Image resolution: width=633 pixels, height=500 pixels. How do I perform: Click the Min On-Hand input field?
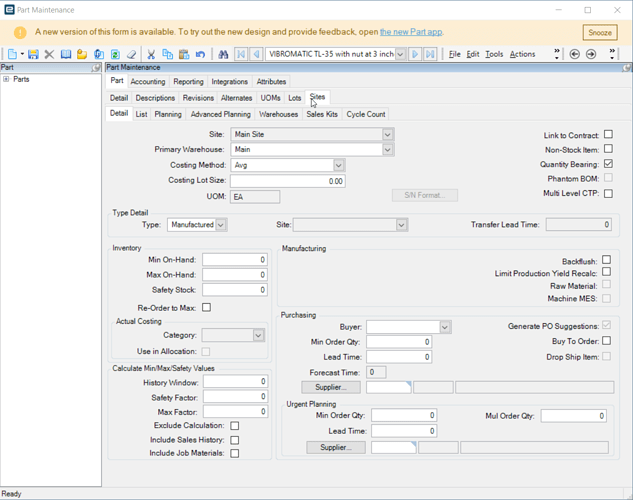tap(235, 260)
